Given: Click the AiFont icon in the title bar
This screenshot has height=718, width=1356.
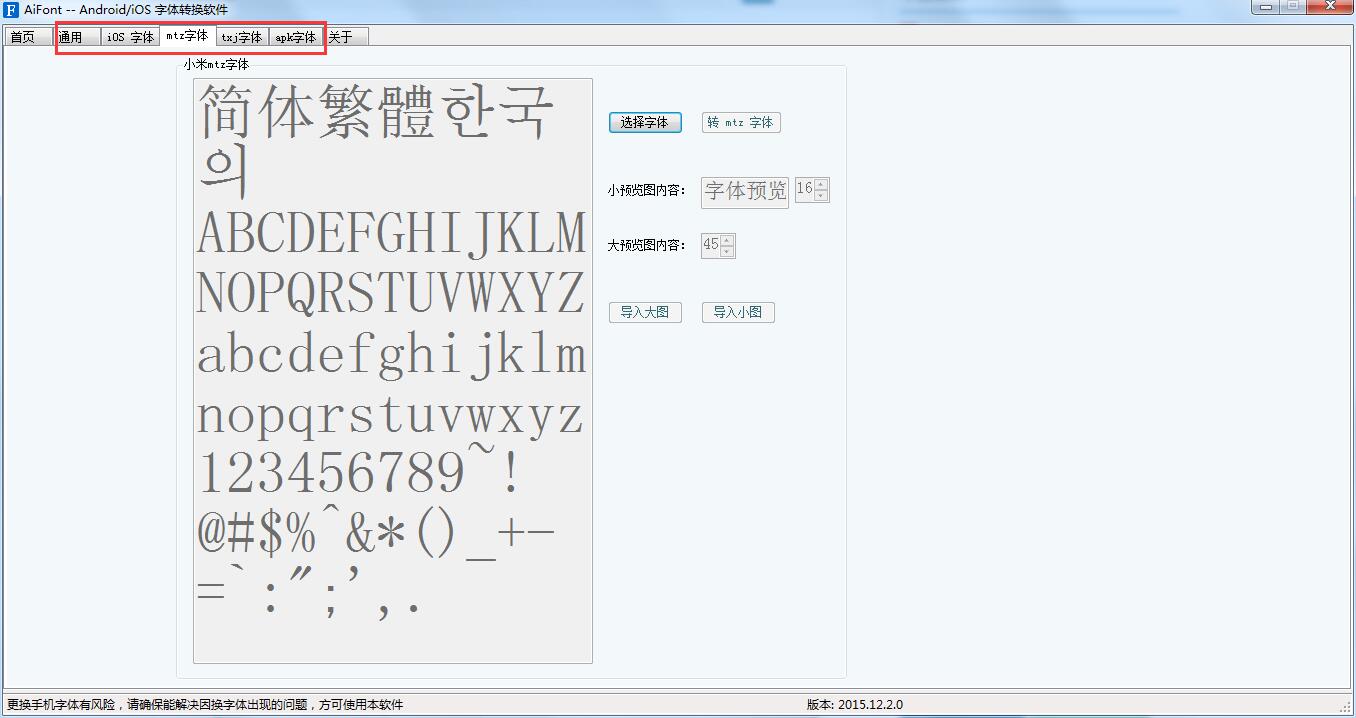Looking at the screenshot, I should tap(10, 9).
